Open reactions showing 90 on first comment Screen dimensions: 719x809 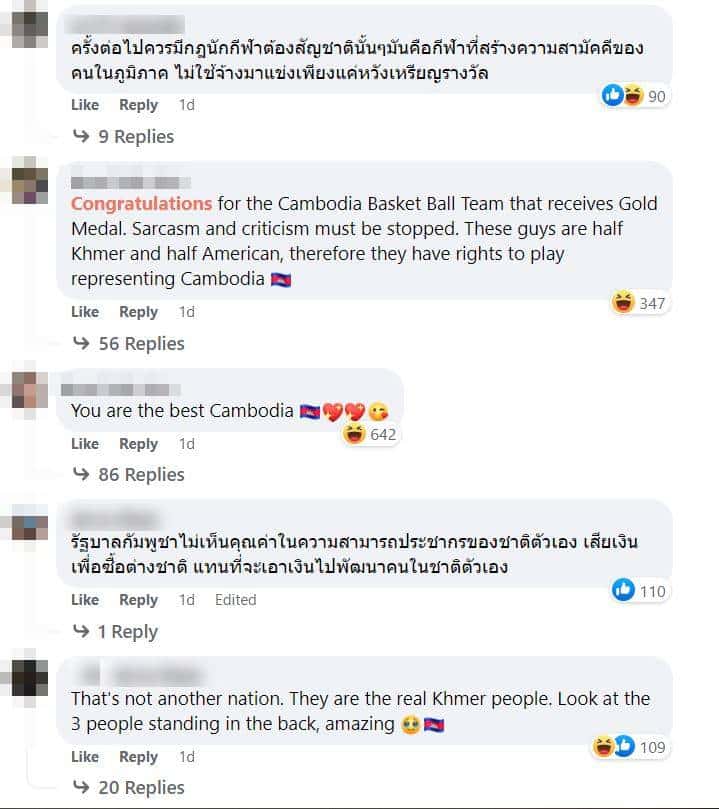coord(634,96)
